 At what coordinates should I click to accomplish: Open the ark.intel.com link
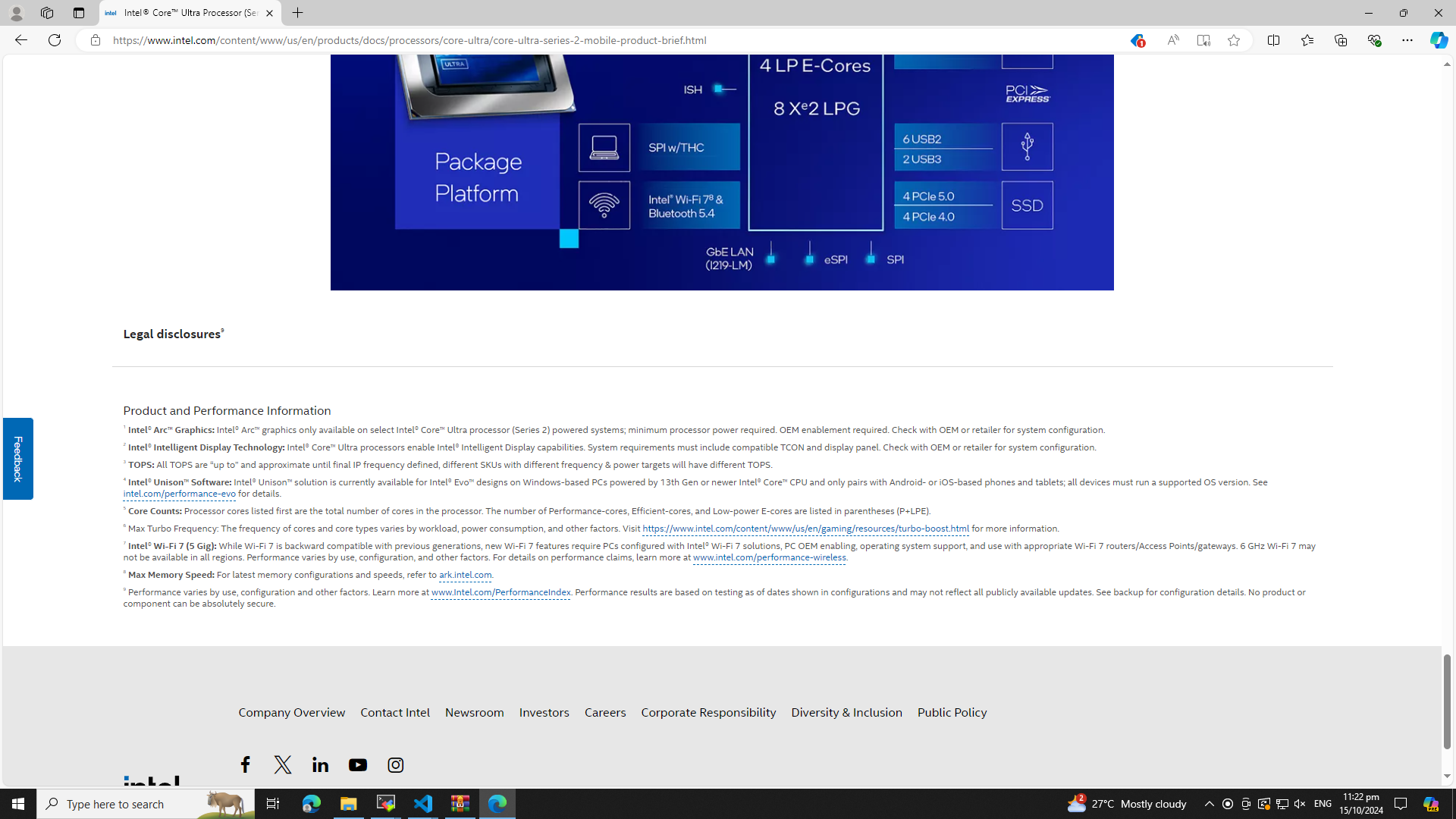pyautogui.click(x=465, y=575)
